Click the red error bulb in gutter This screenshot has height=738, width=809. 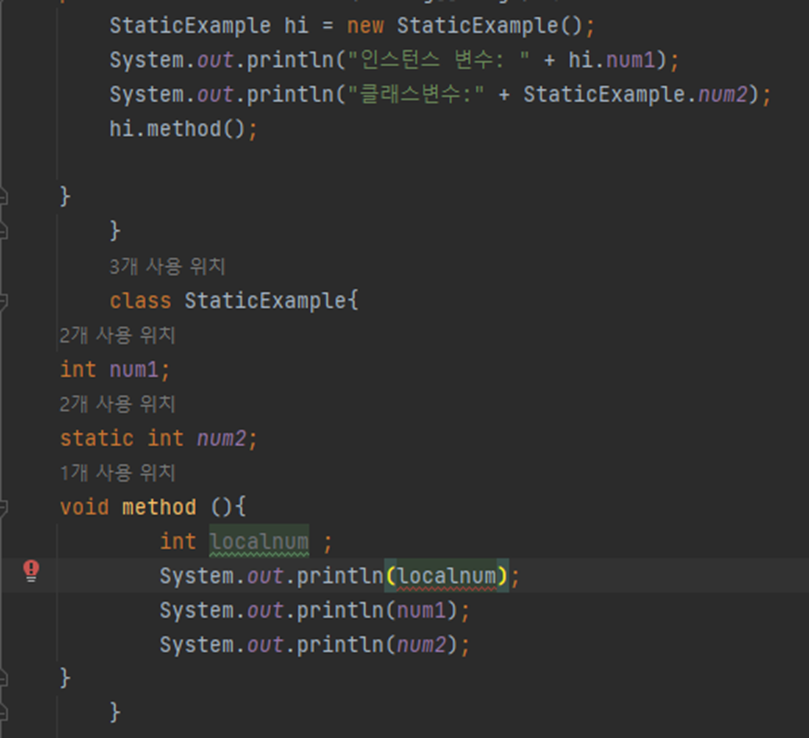coord(31,571)
